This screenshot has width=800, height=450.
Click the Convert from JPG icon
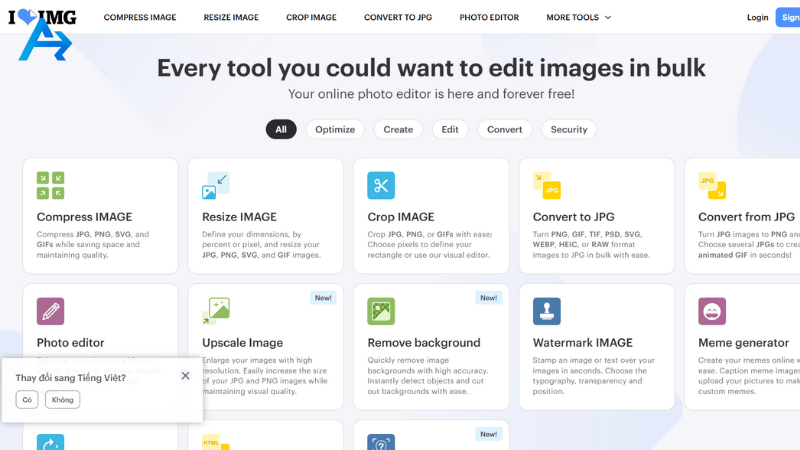click(712, 185)
